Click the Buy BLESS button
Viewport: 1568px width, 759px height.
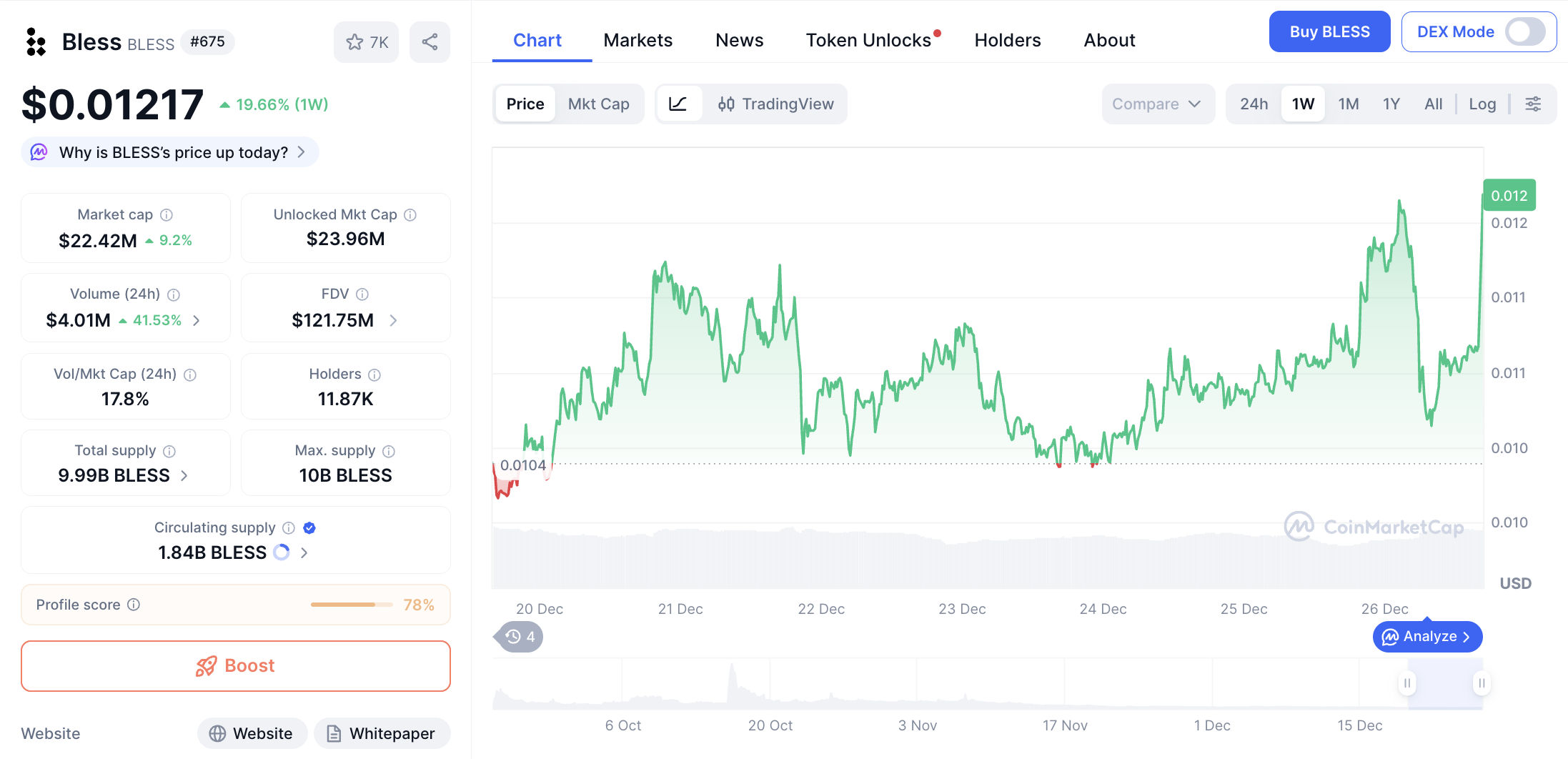click(1329, 32)
